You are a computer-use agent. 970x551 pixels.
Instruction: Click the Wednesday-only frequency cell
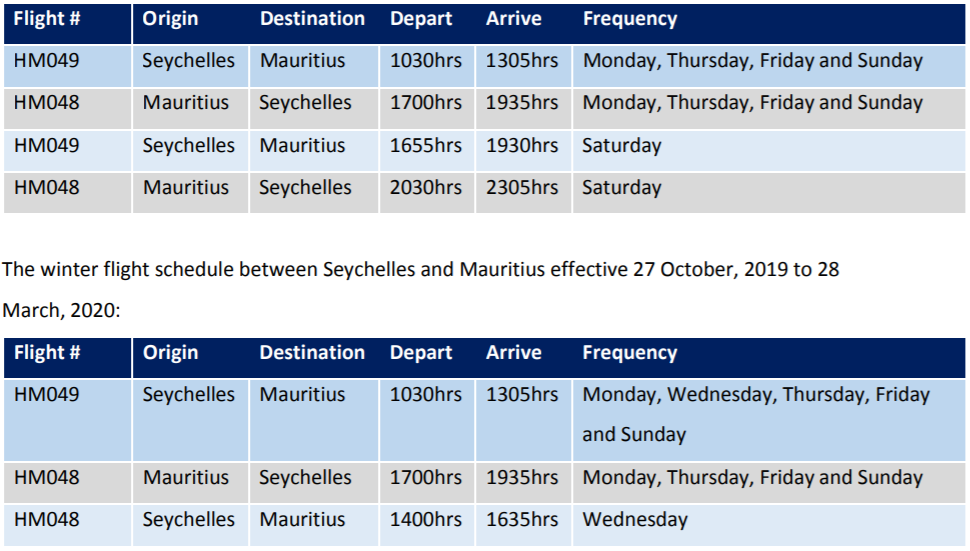pyautogui.click(x=635, y=520)
